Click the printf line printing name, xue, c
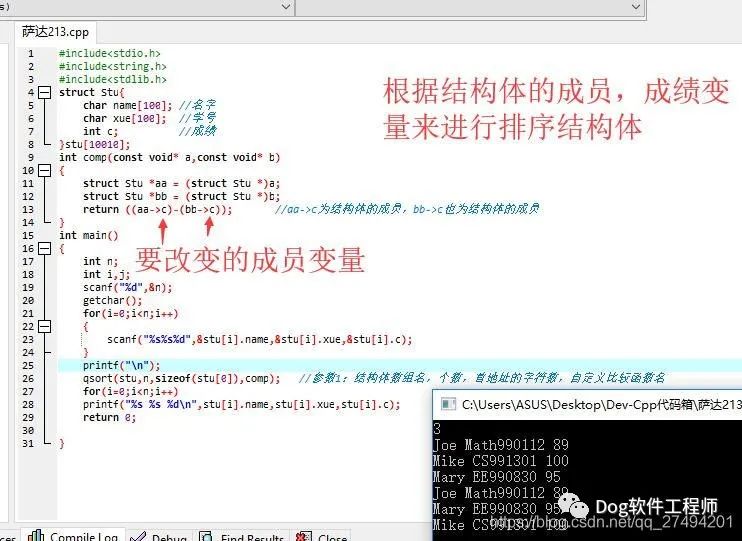 (x=242, y=405)
